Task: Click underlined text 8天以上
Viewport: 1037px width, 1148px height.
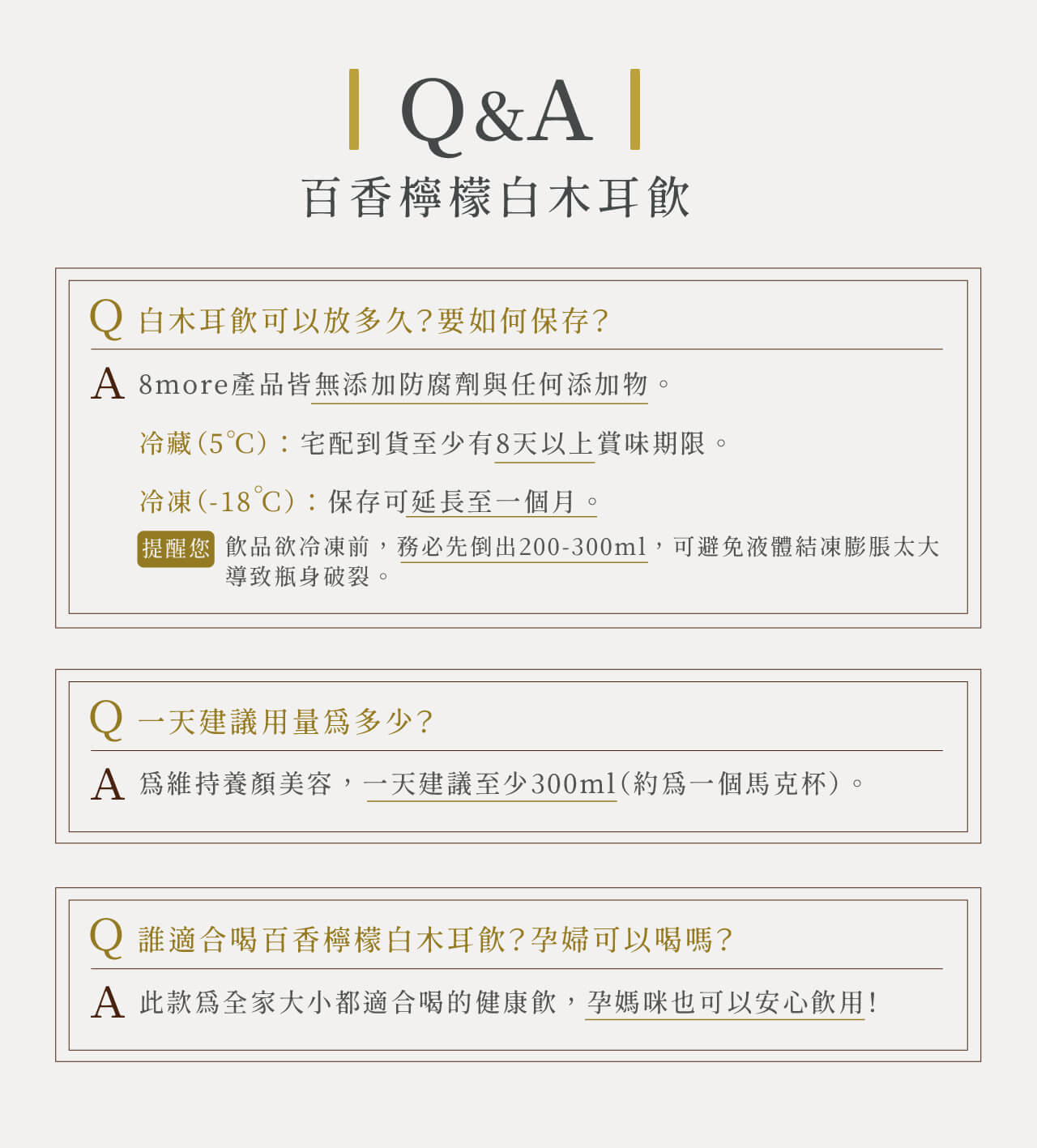Action: (x=544, y=443)
